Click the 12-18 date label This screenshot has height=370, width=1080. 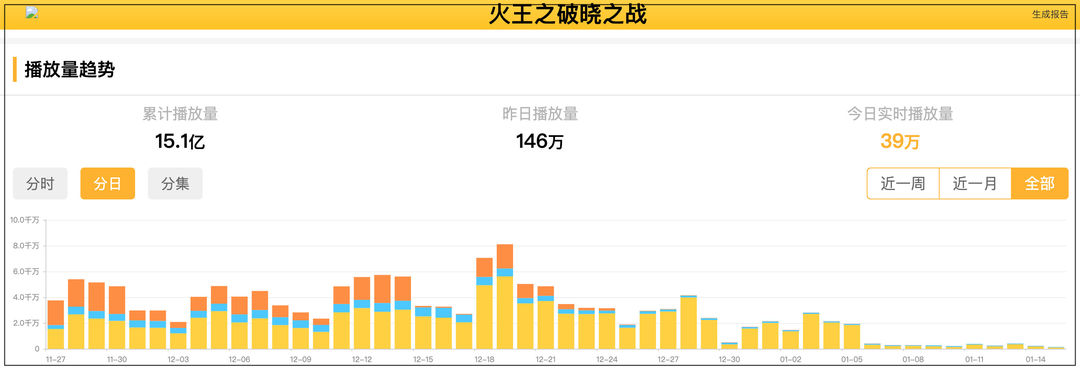point(484,359)
